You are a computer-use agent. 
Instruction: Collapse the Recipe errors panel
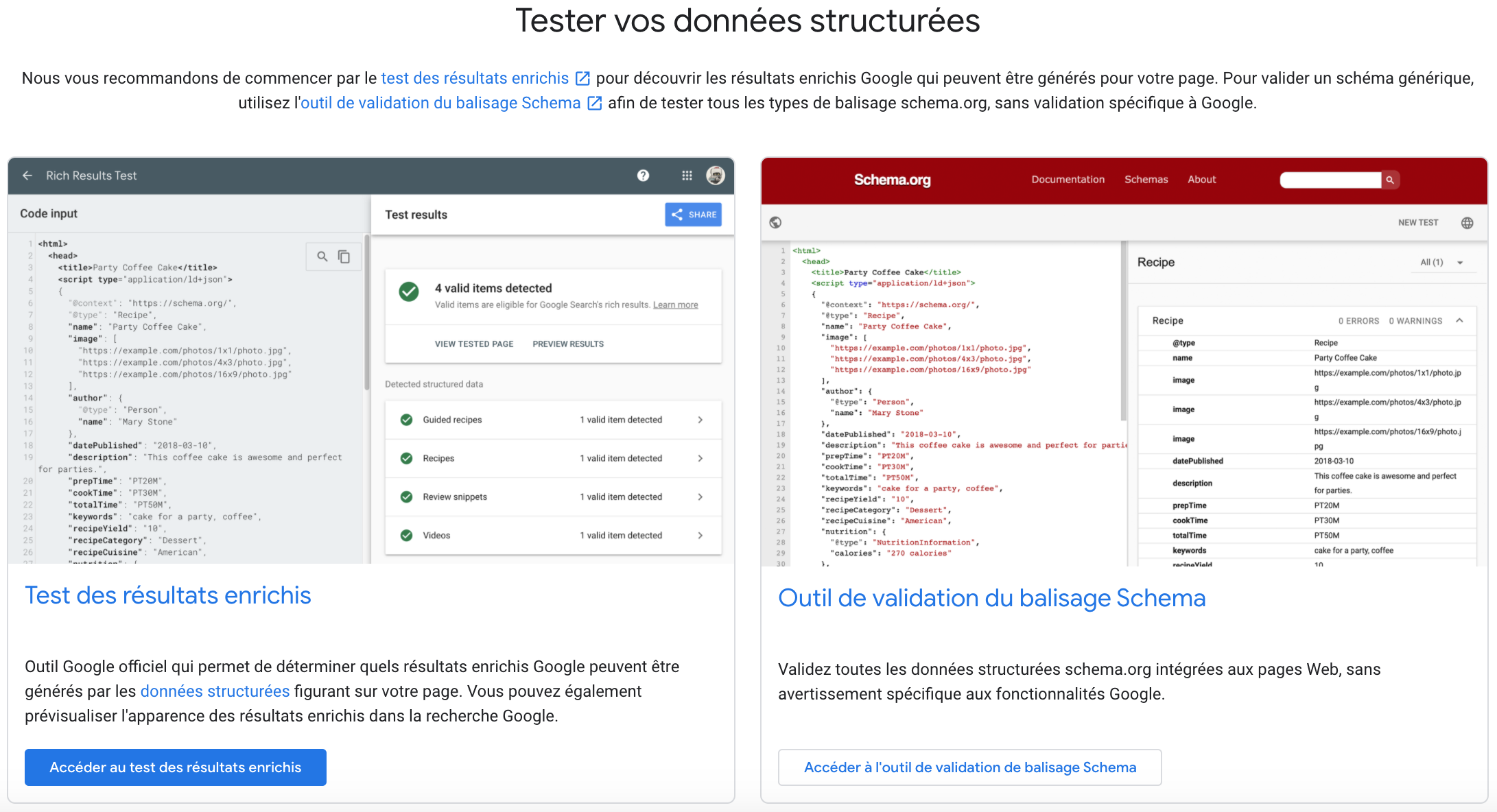[x=1459, y=320]
